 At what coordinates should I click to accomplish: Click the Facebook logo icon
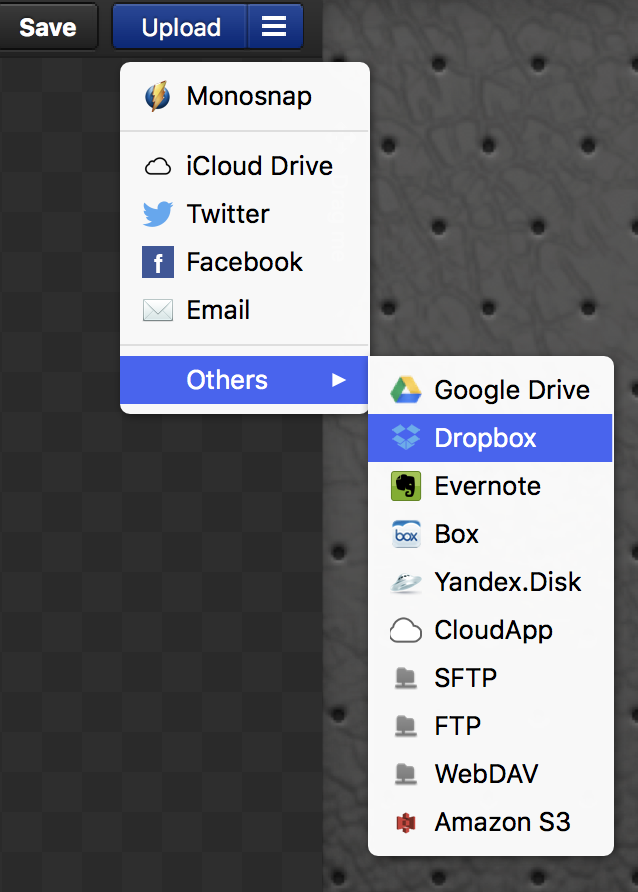pyautogui.click(x=157, y=263)
